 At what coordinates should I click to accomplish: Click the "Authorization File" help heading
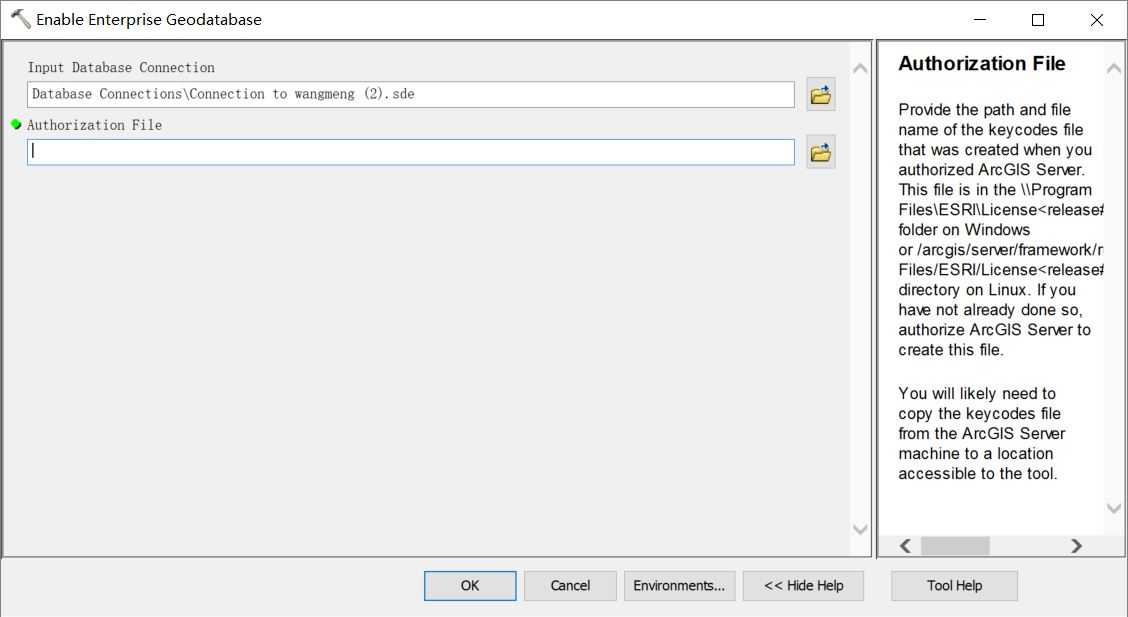pyautogui.click(x=982, y=63)
